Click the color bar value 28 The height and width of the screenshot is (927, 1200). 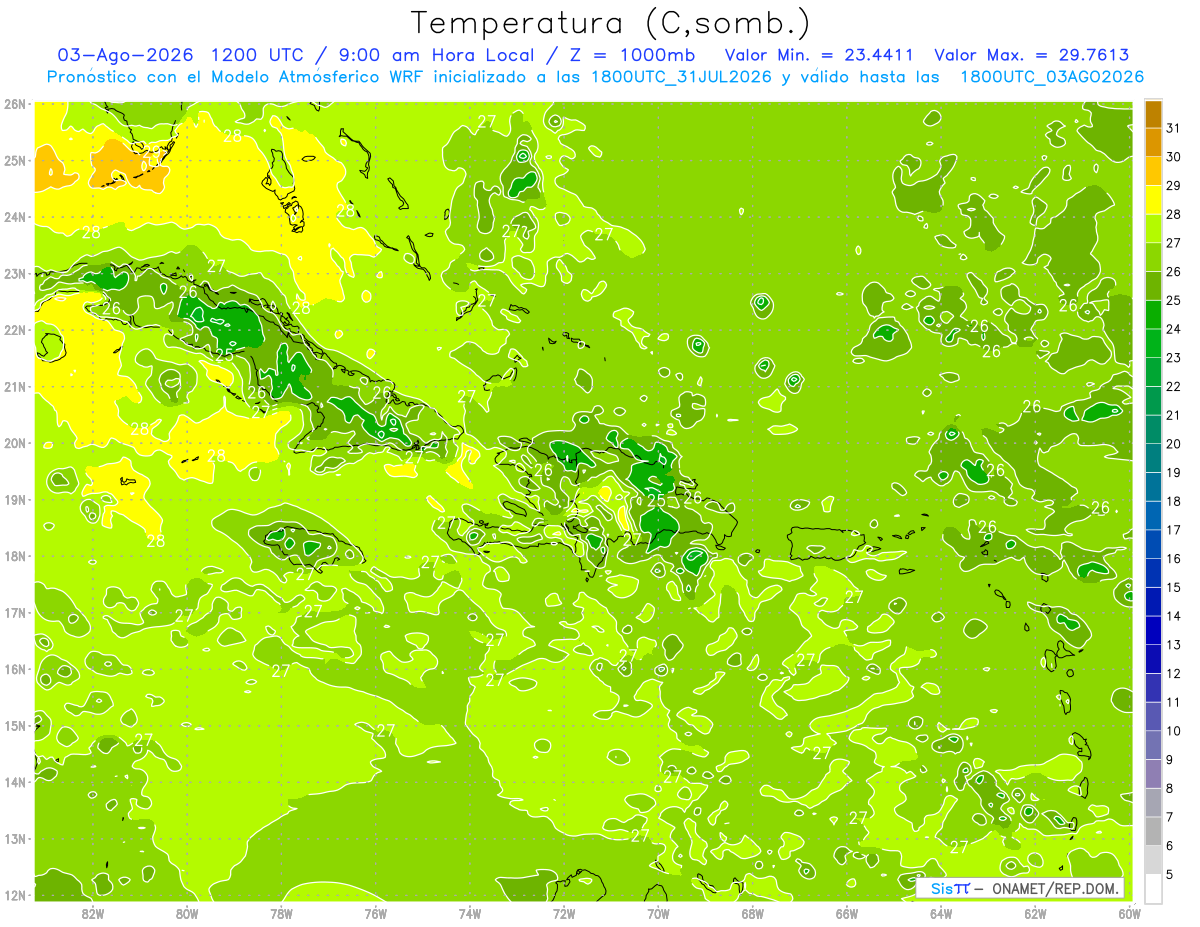pos(1173,215)
